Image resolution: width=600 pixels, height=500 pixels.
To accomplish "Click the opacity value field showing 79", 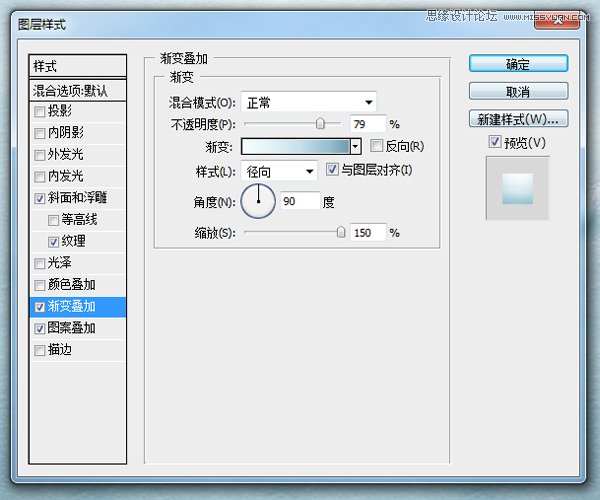I will click(368, 124).
